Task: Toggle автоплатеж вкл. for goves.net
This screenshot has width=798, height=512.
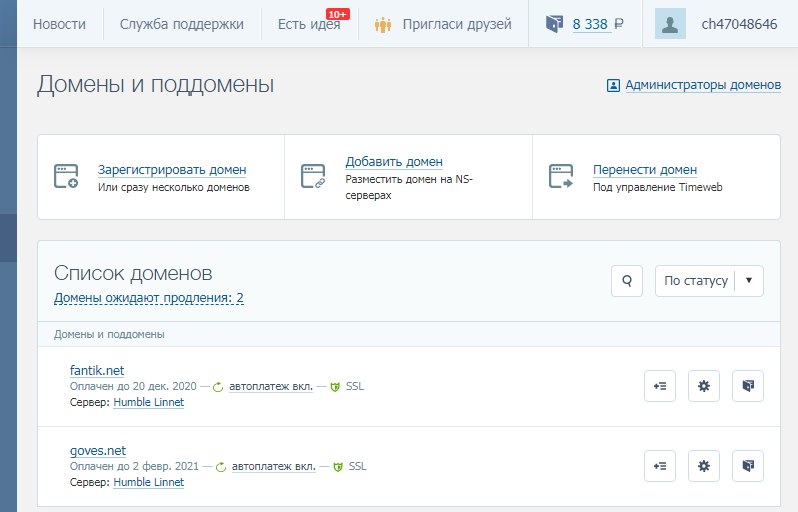Action: 273,466
